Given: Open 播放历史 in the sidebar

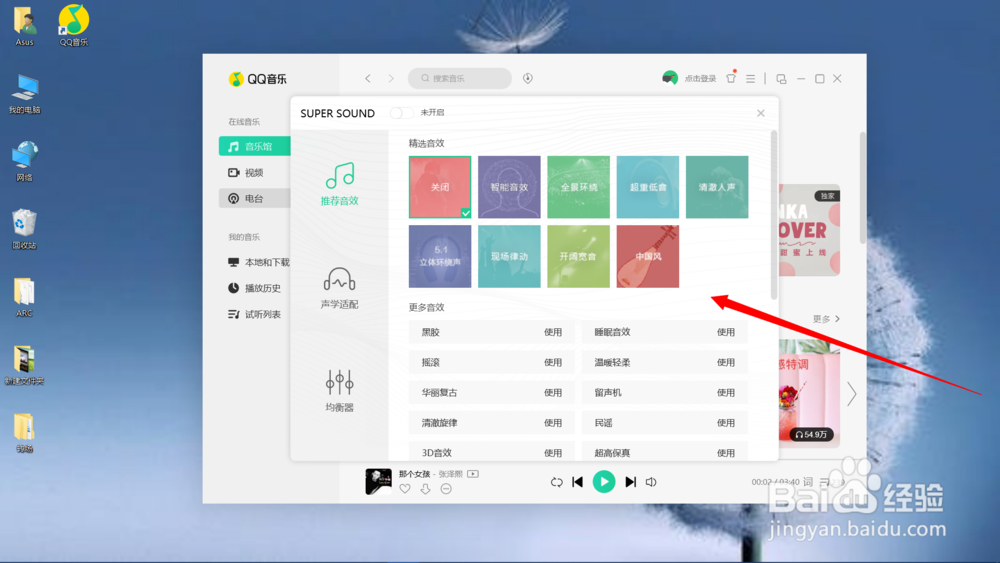Looking at the screenshot, I should [x=254, y=288].
